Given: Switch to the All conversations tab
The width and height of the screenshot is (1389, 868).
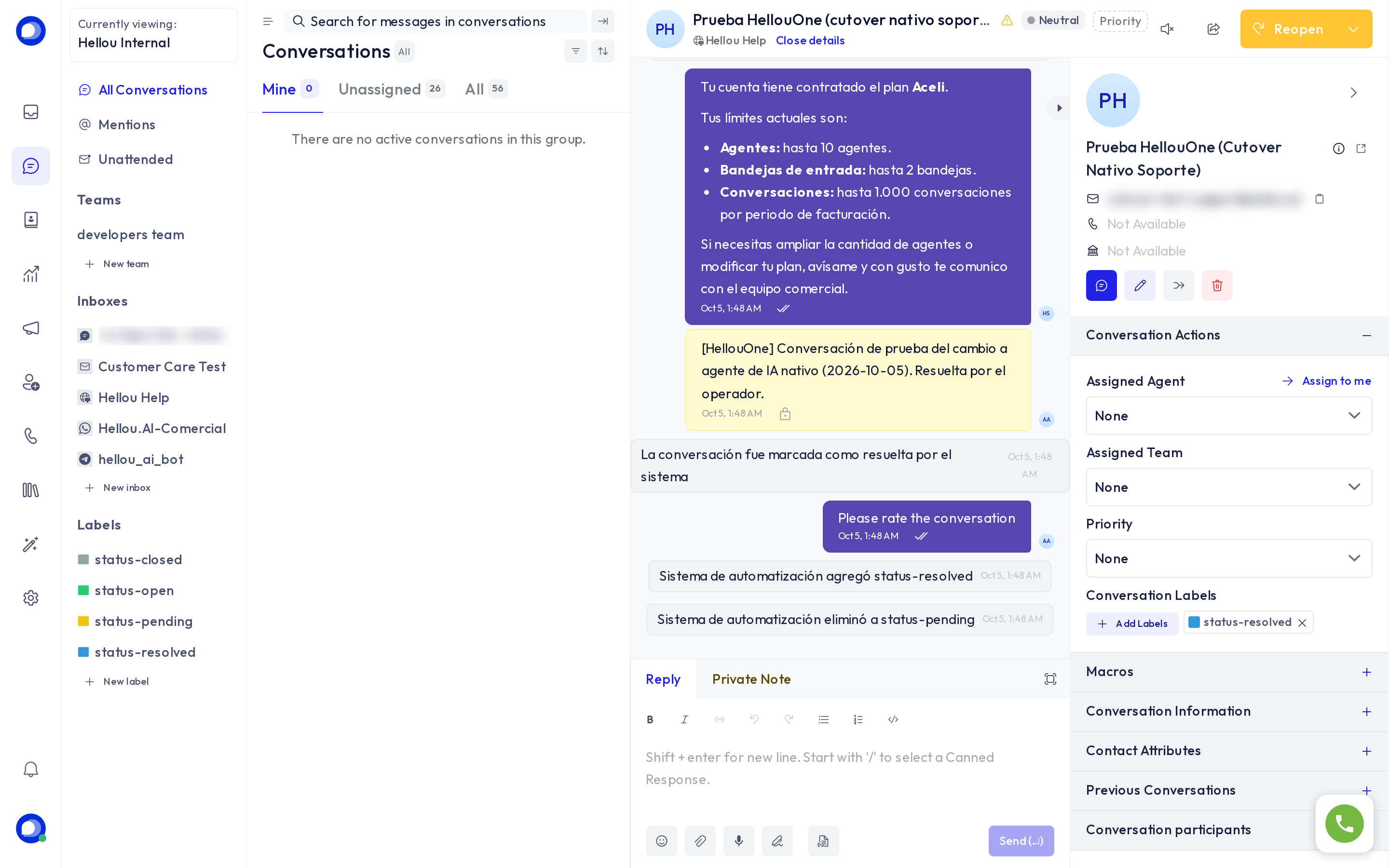Looking at the screenshot, I should coord(486,89).
